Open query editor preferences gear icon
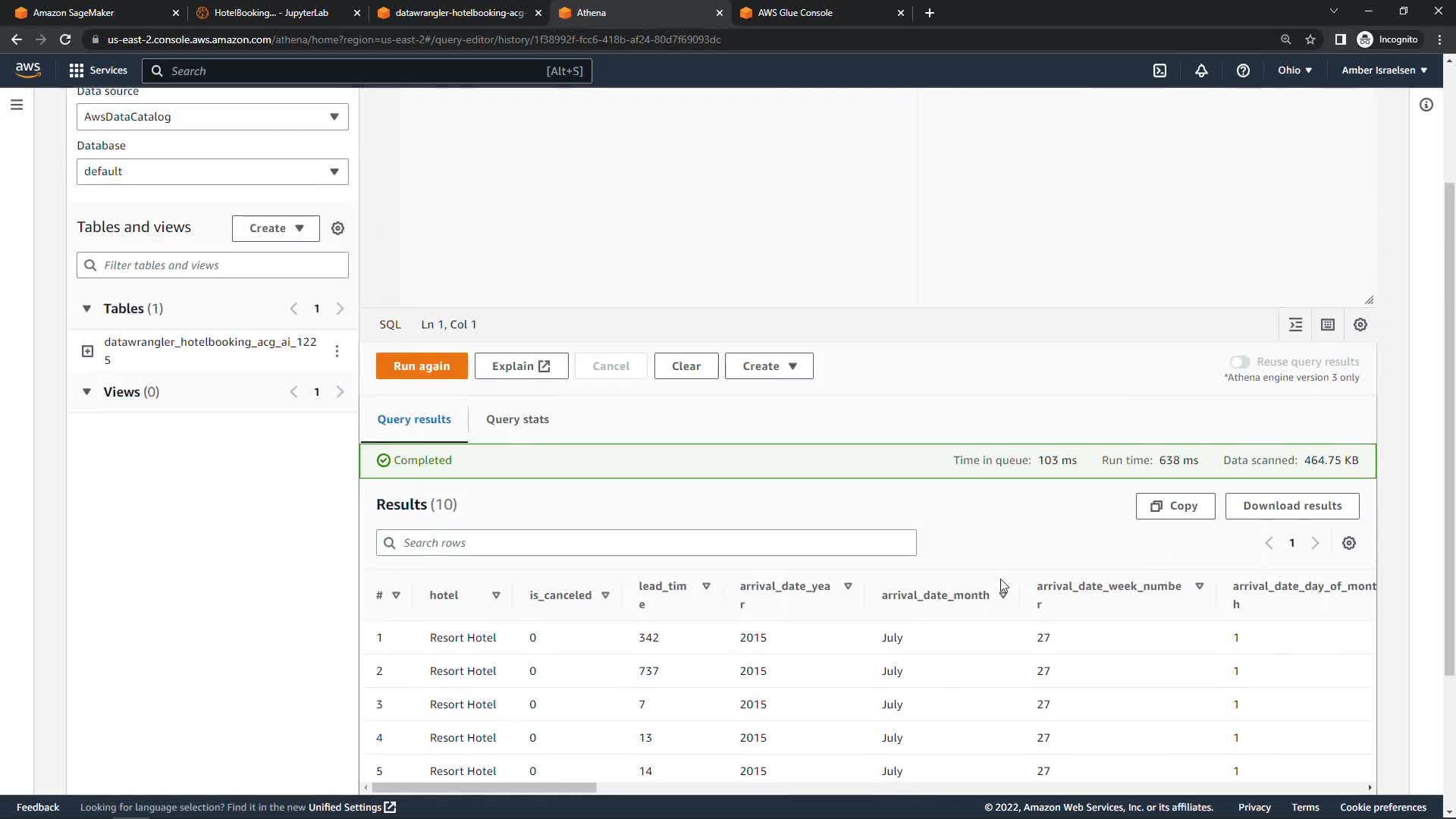 (x=1360, y=325)
